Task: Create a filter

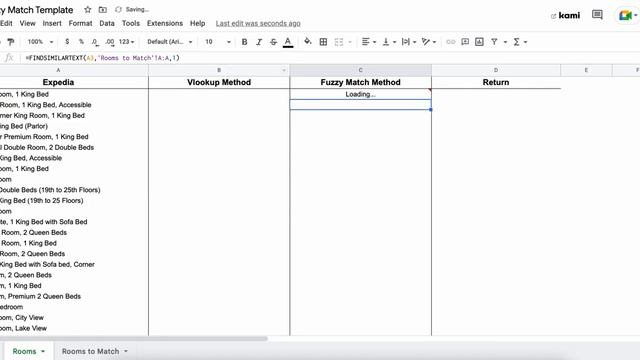Action: [x=494, y=42]
